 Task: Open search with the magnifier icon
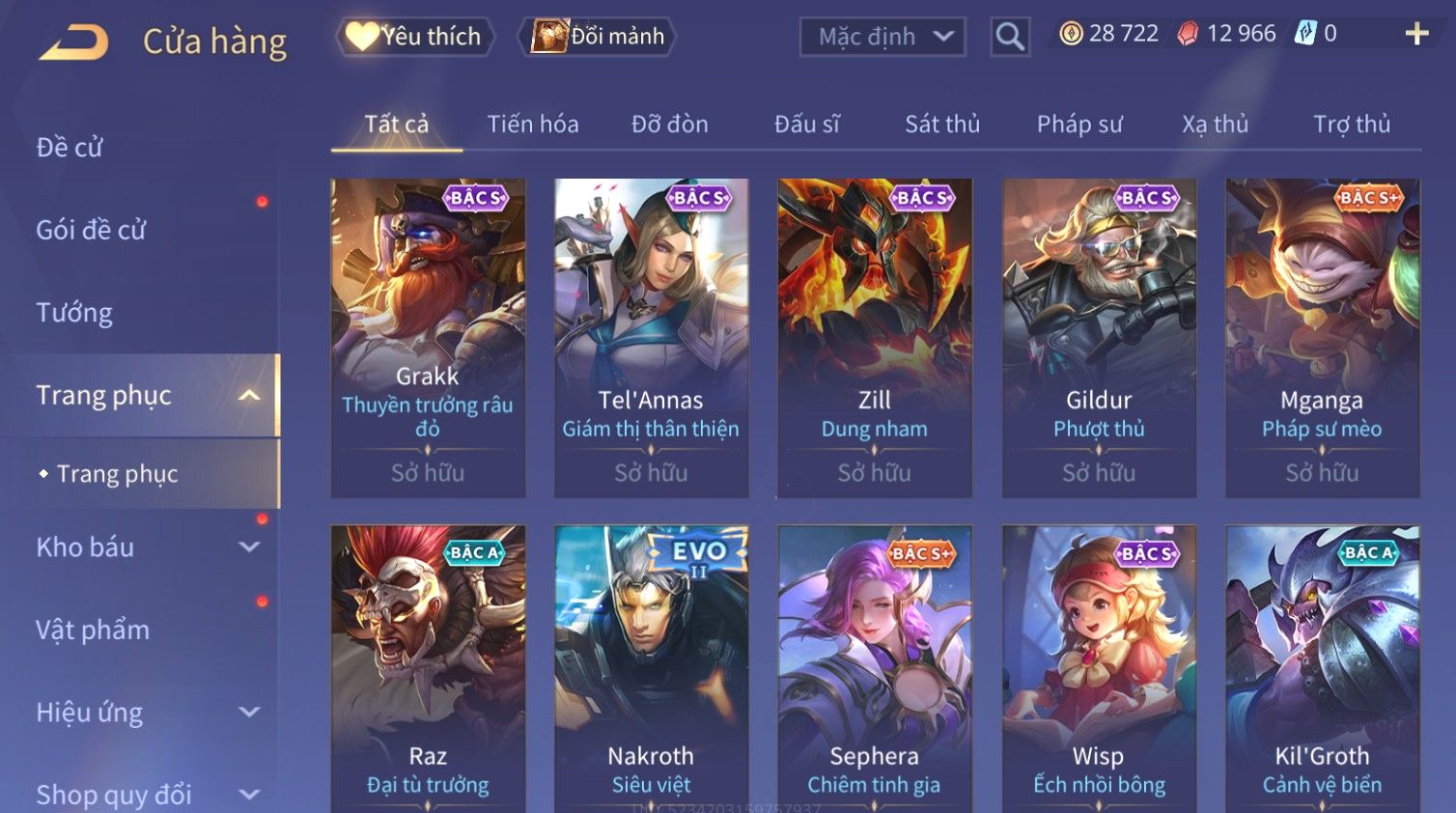[1010, 37]
